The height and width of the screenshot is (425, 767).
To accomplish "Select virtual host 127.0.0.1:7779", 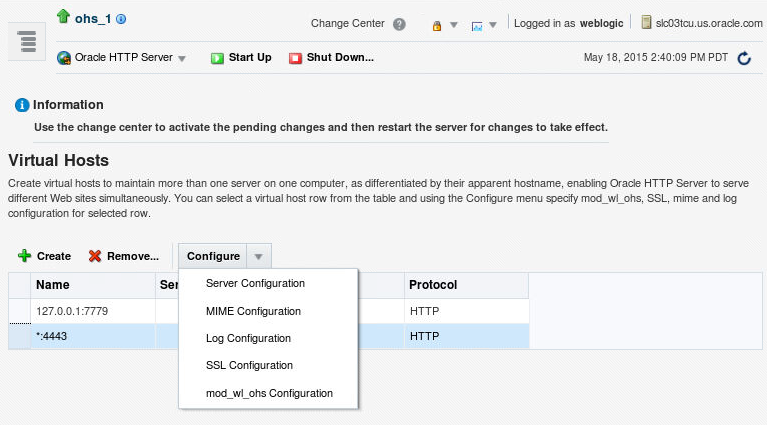I will 72,311.
